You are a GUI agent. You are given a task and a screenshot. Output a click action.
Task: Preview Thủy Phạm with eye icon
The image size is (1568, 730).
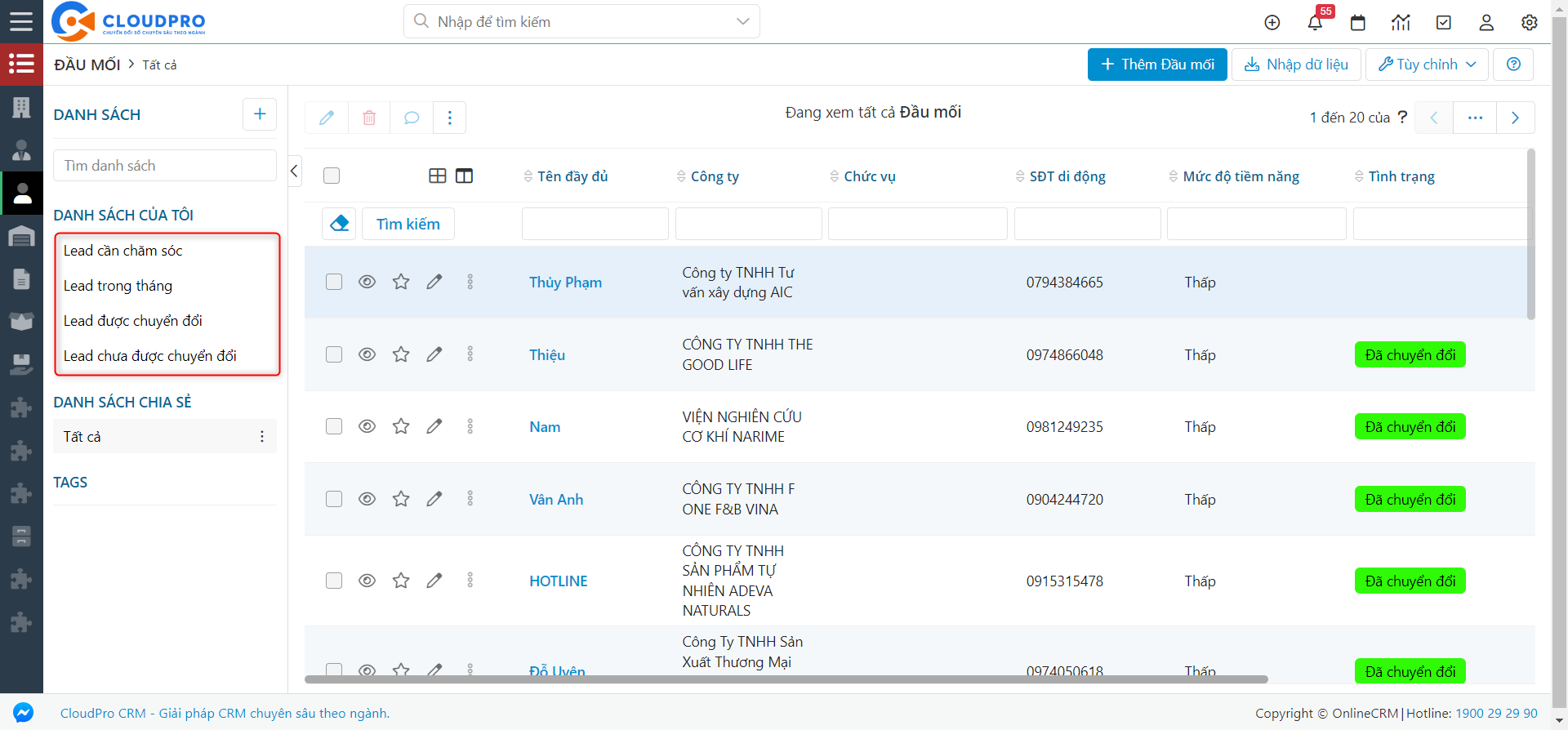point(367,282)
